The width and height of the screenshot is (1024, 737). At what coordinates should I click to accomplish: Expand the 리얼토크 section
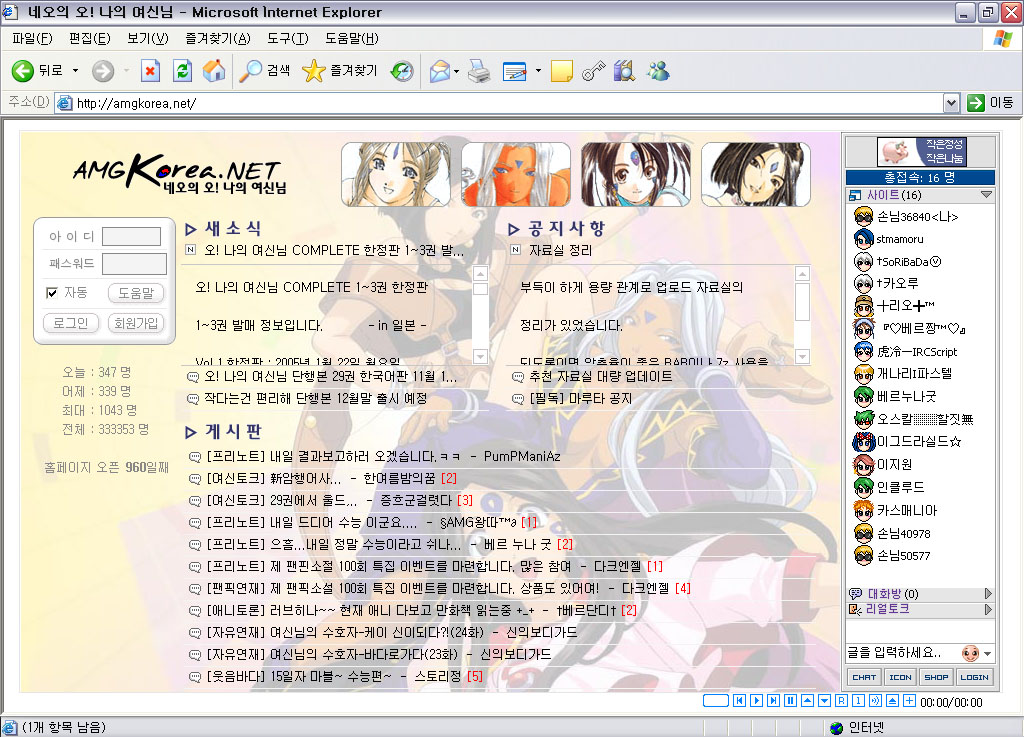click(x=987, y=609)
